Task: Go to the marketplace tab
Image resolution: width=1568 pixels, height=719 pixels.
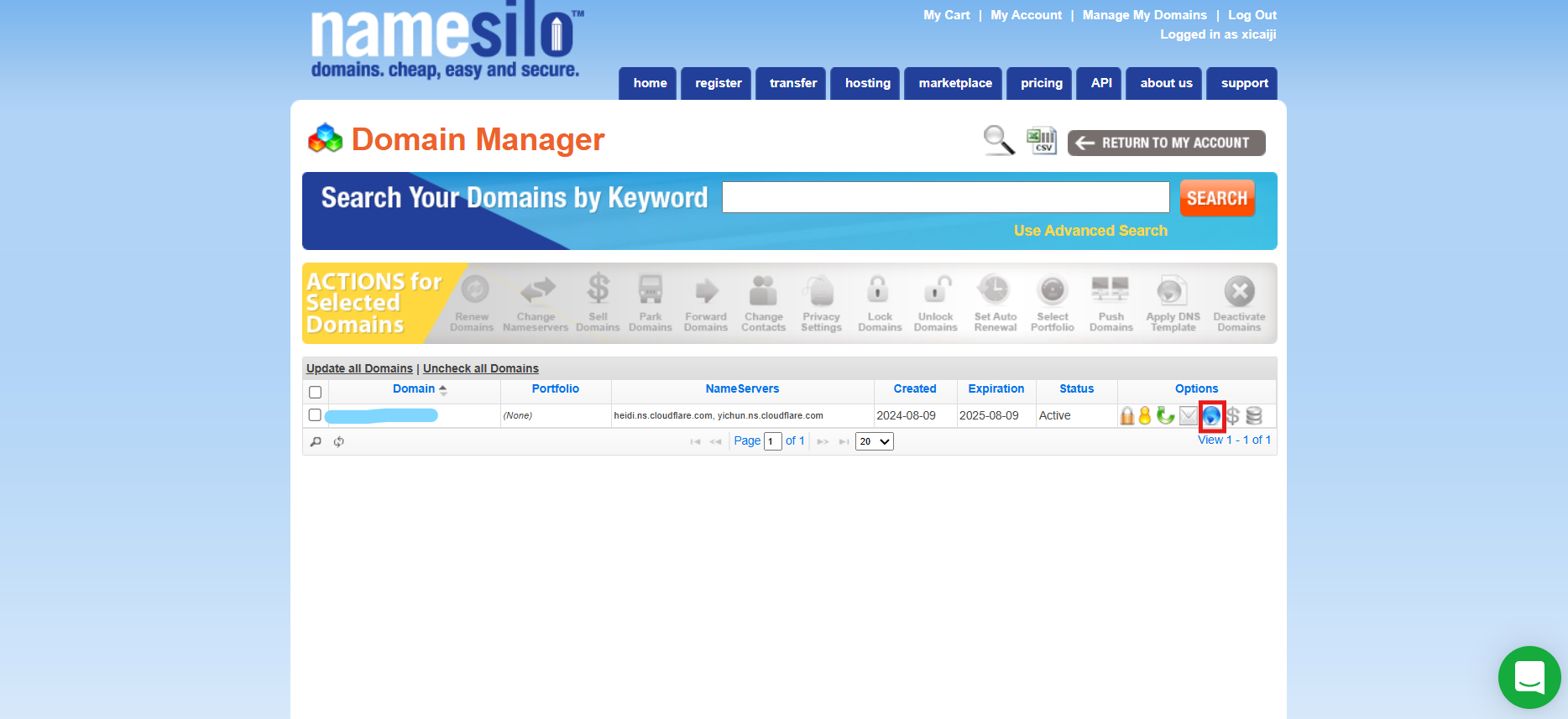Action: [x=954, y=83]
